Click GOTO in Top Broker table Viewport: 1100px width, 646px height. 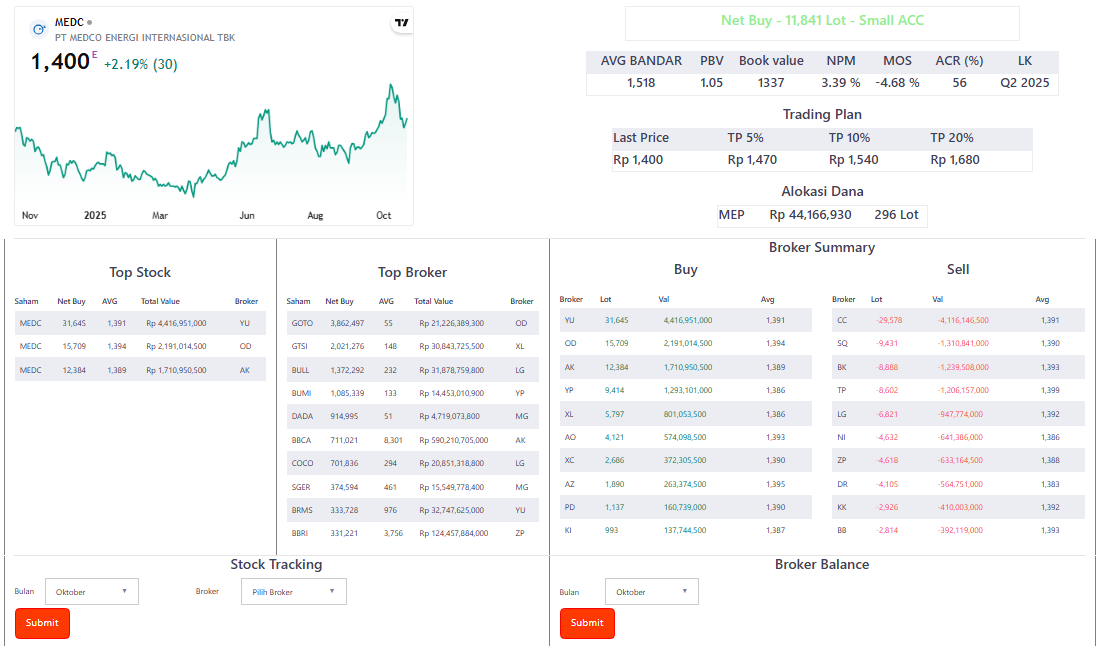302,323
